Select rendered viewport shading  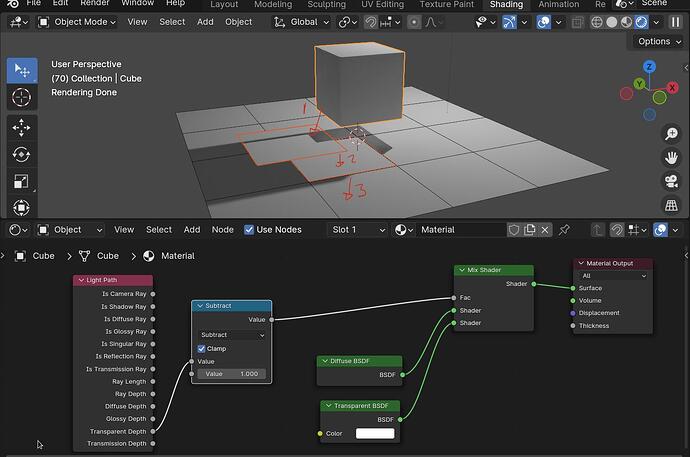point(641,22)
